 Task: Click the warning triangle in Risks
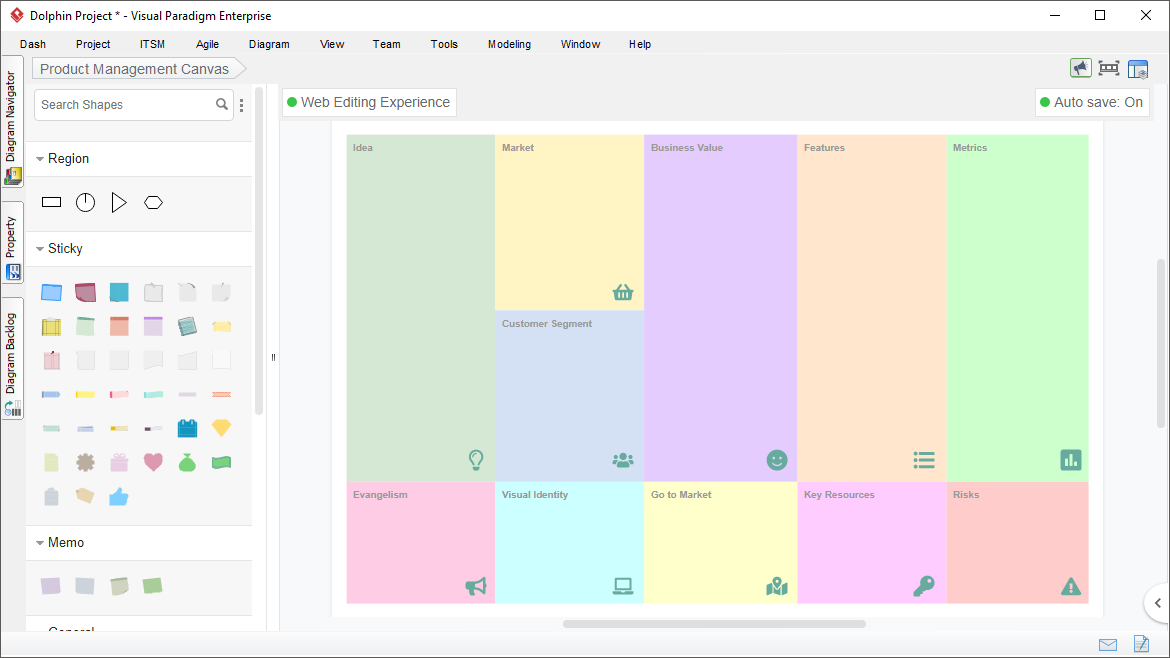pos(1071,587)
